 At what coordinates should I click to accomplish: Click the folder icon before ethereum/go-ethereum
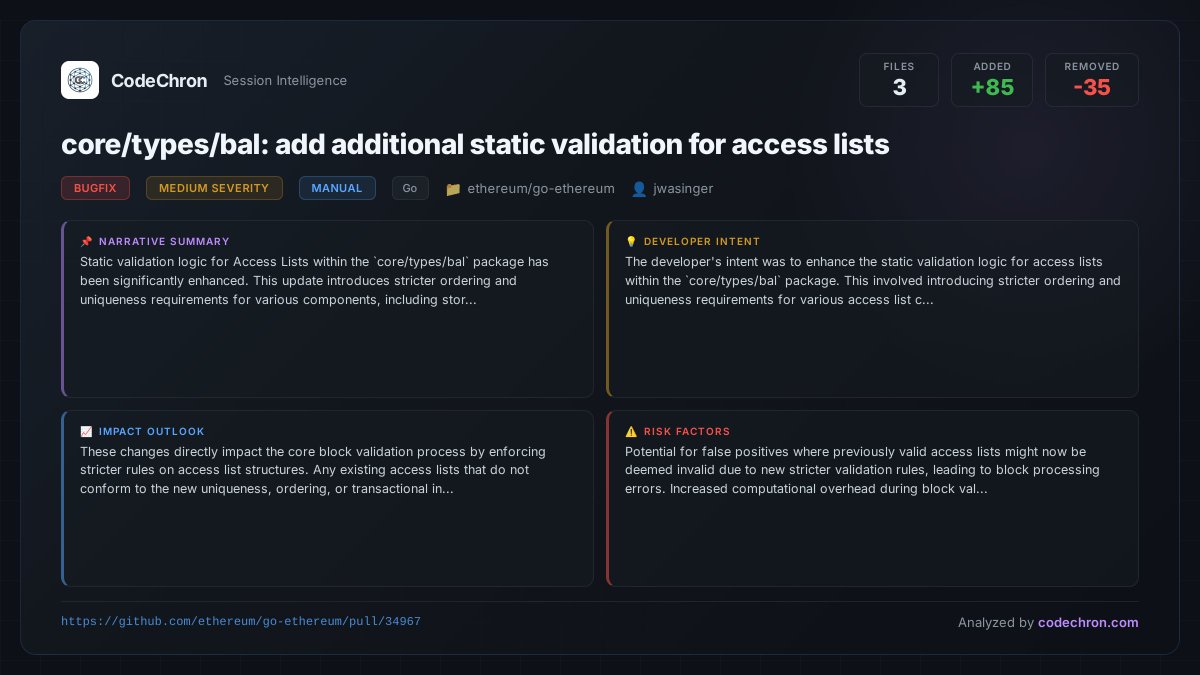tap(453, 188)
